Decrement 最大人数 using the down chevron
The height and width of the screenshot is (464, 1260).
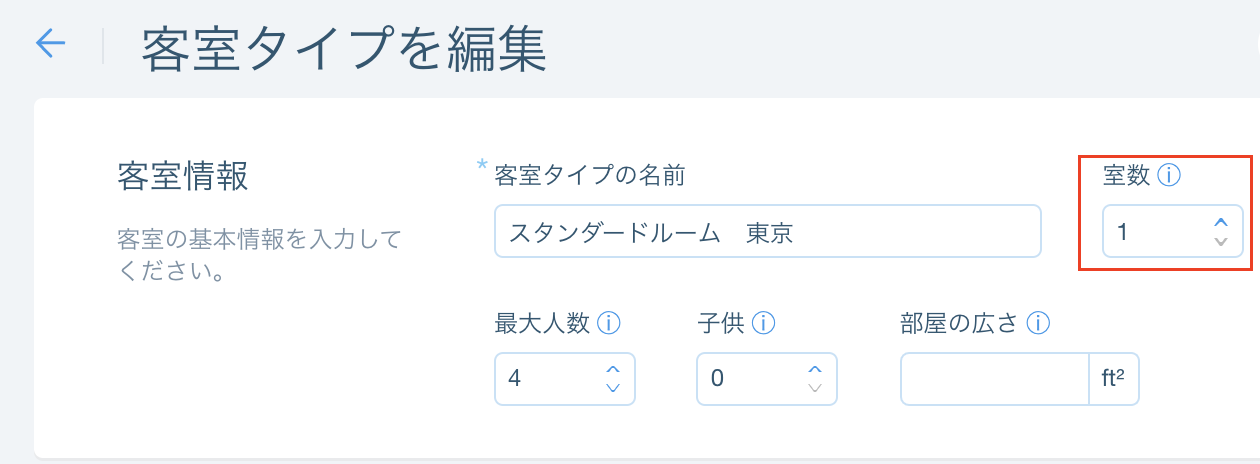[613, 387]
